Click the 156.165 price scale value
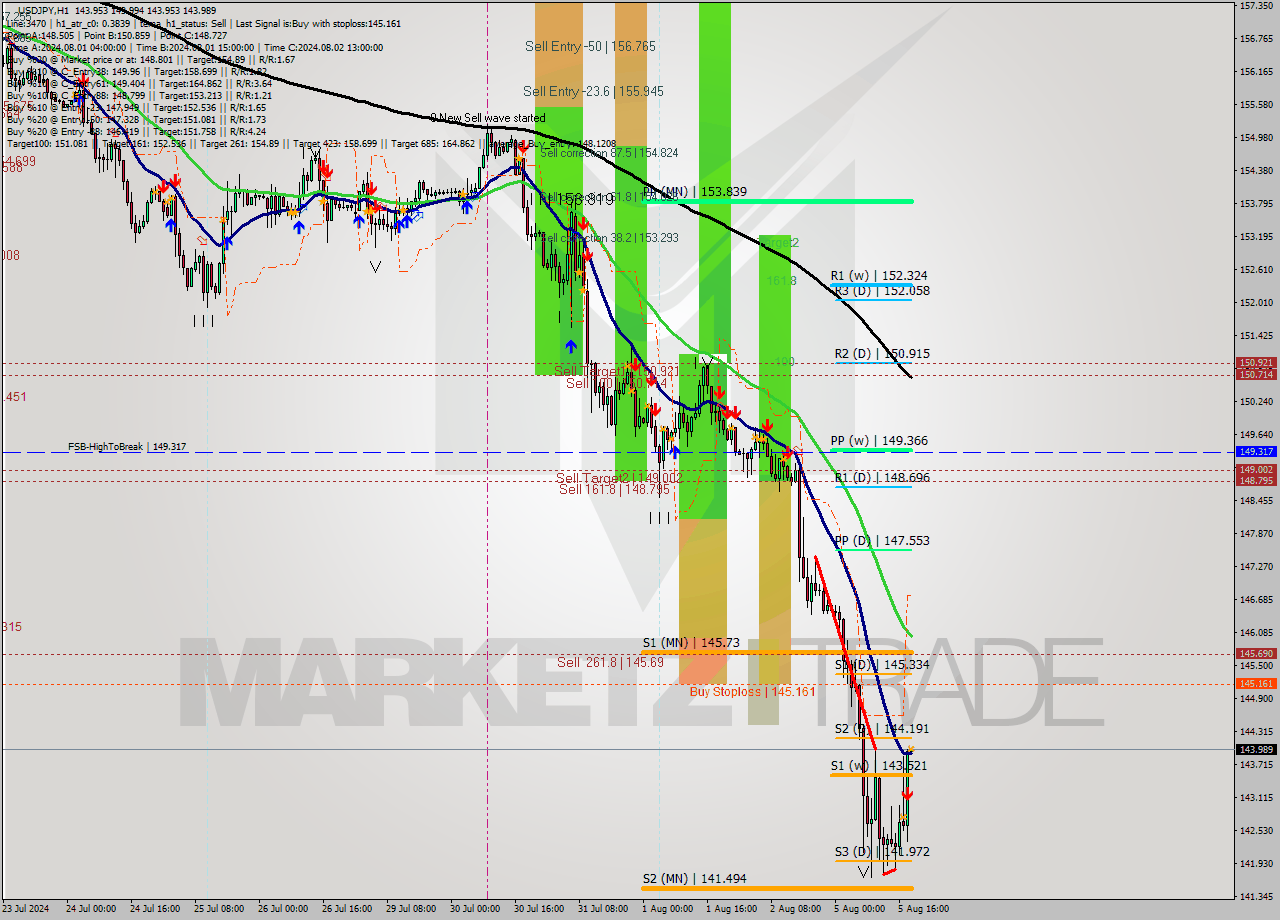 point(1256,72)
